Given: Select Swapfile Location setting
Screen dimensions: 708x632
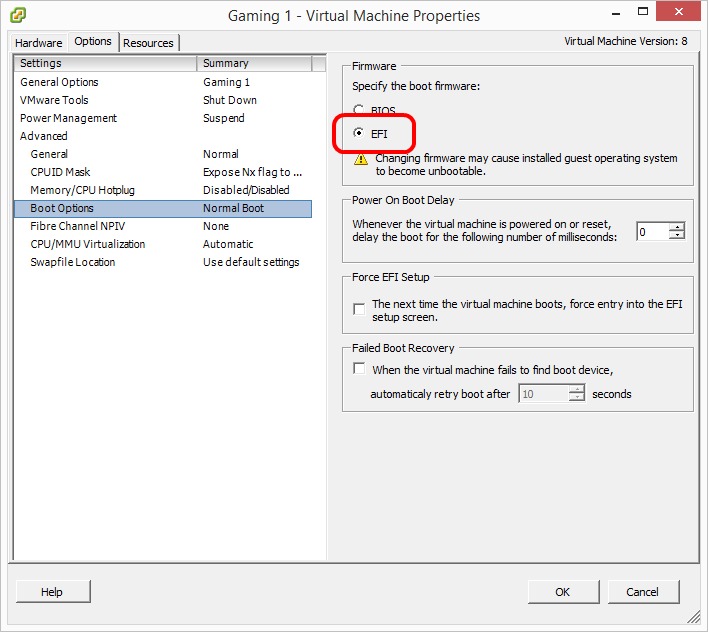Looking at the screenshot, I should point(73,262).
